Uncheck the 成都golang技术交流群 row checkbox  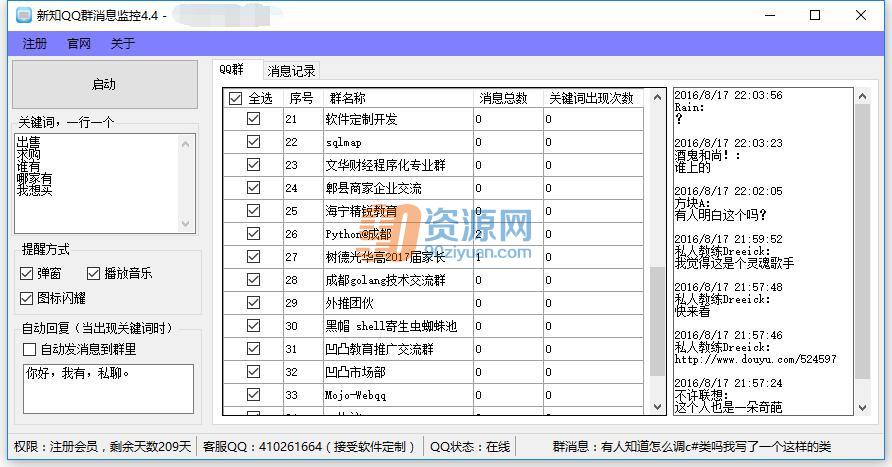point(254,280)
